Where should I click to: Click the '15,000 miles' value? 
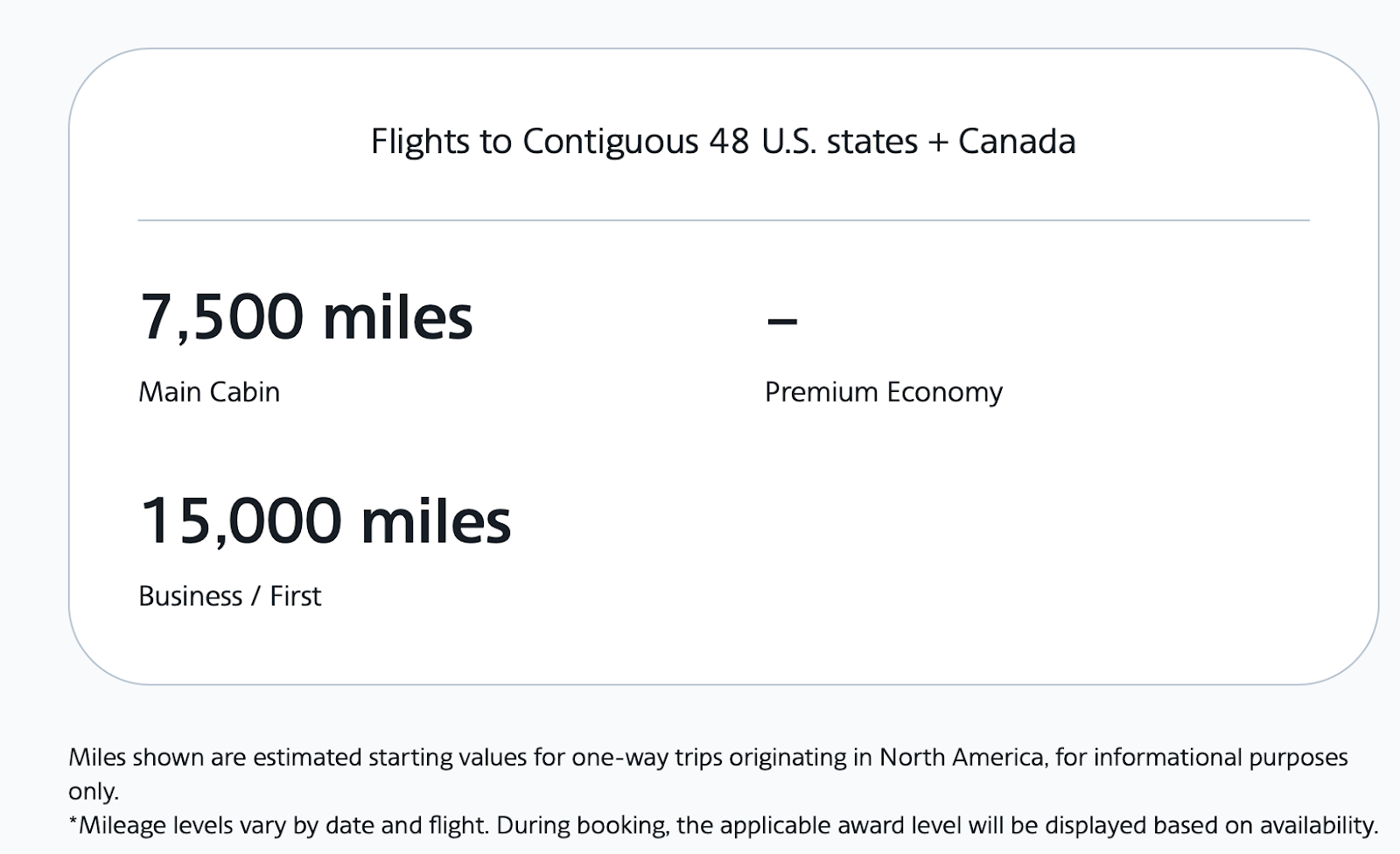(325, 521)
